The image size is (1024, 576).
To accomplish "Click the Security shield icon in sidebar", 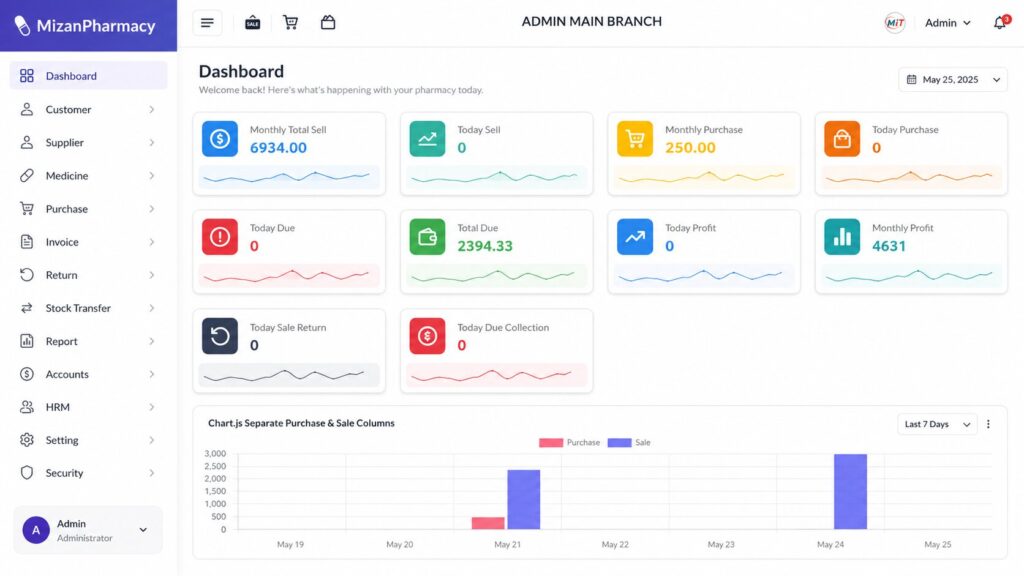I will [27, 473].
